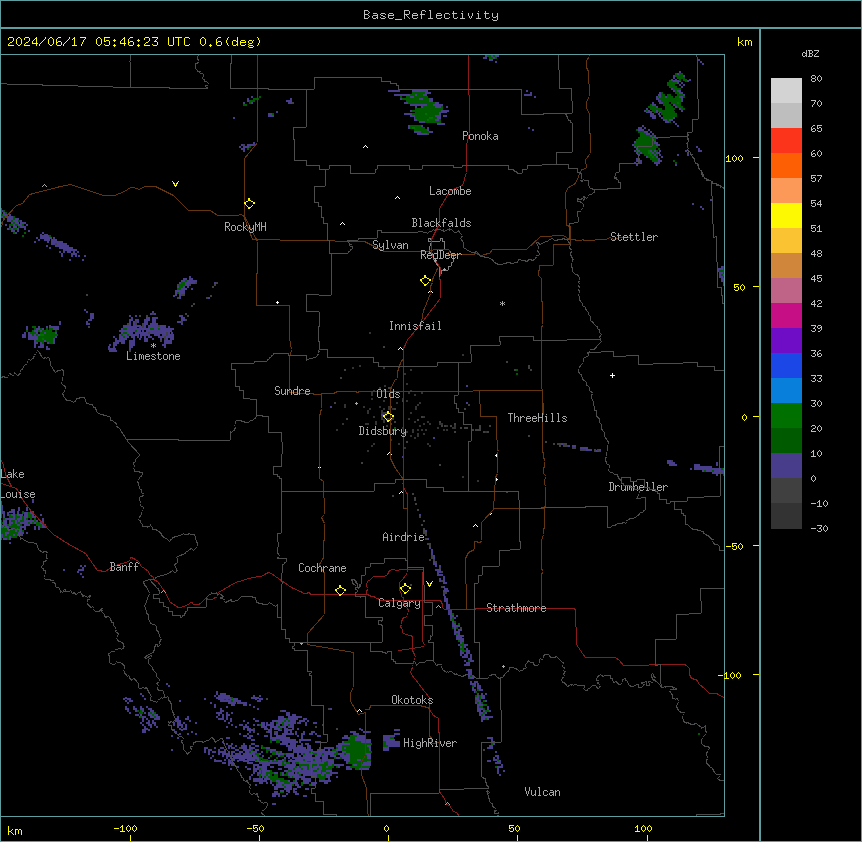Click the Stettler city label
Screen dimensions: 862x842
pyautogui.click(x=634, y=237)
